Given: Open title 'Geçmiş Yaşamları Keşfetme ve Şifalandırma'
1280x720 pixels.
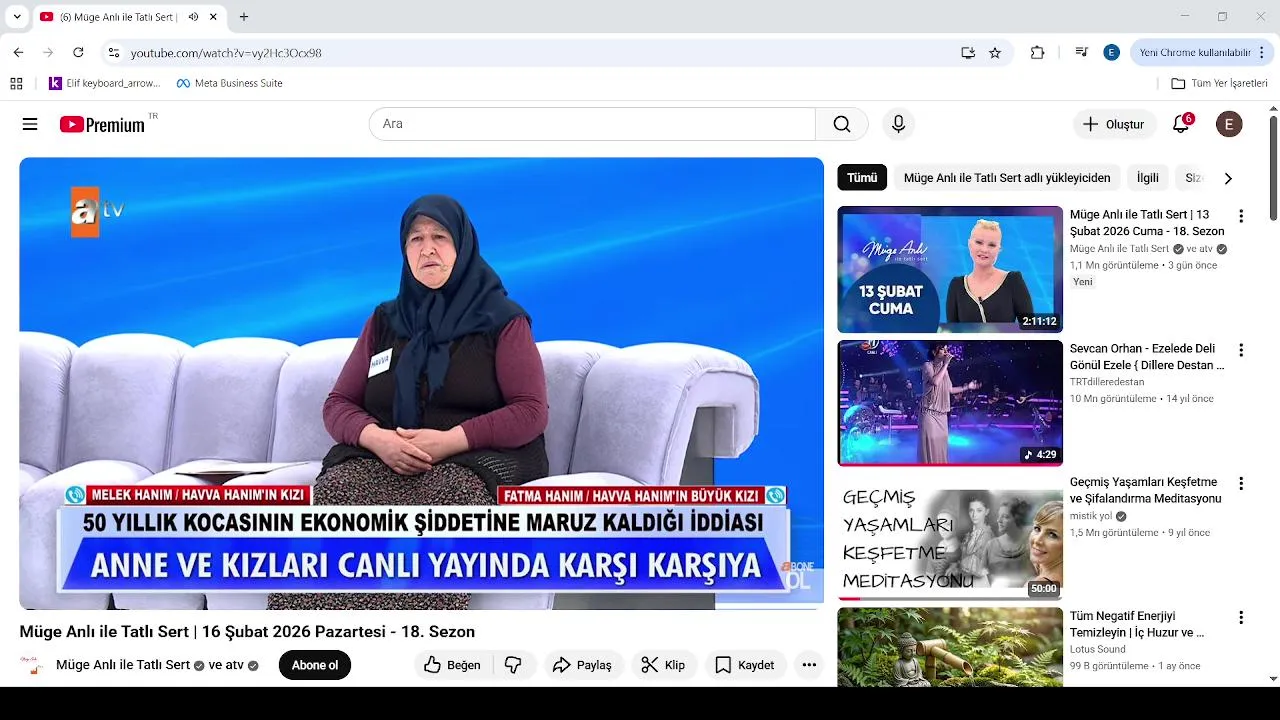Looking at the screenshot, I should click(x=1146, y=490).
